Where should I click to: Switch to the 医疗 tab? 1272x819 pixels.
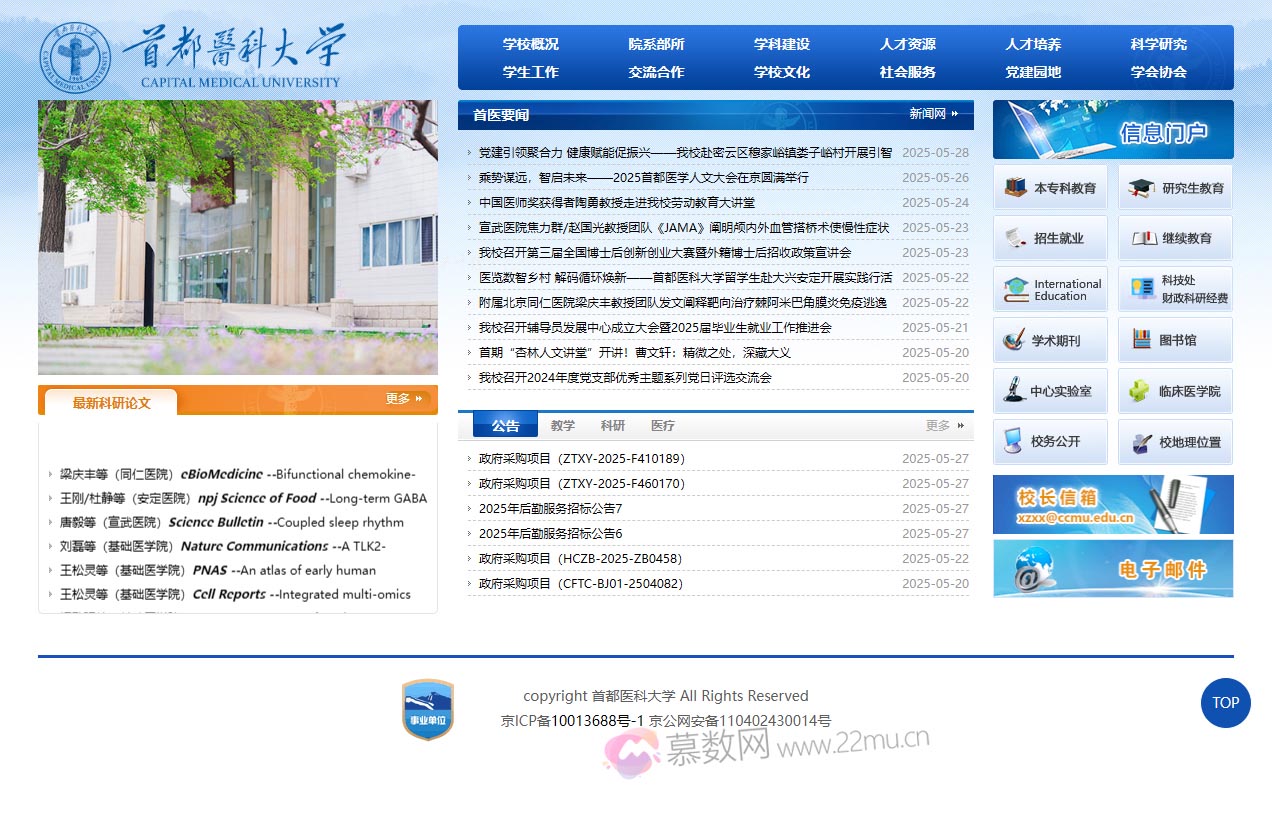pos(663,425)
